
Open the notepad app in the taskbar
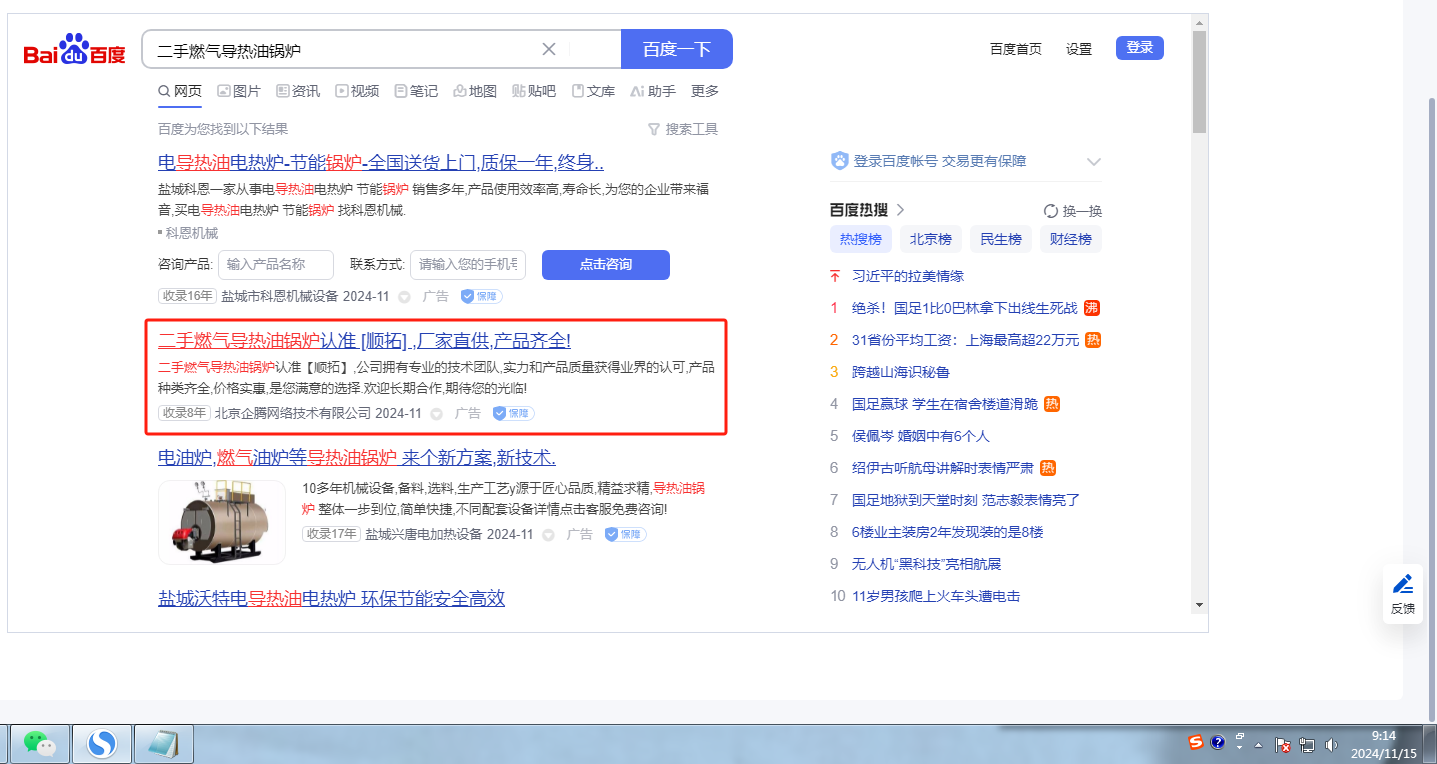[x=162, y=743]
